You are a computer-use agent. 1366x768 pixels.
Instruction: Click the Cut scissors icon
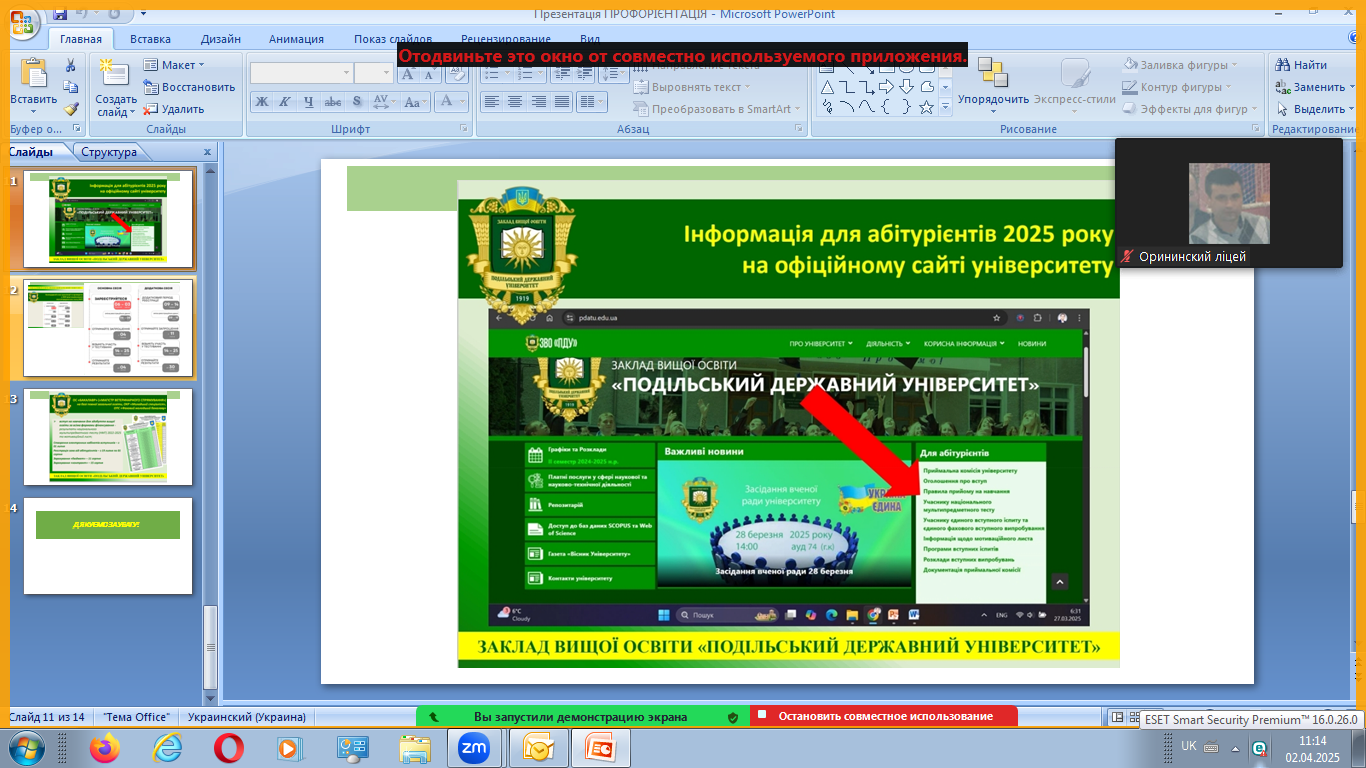pyautogui.click(x=71, y=65)
